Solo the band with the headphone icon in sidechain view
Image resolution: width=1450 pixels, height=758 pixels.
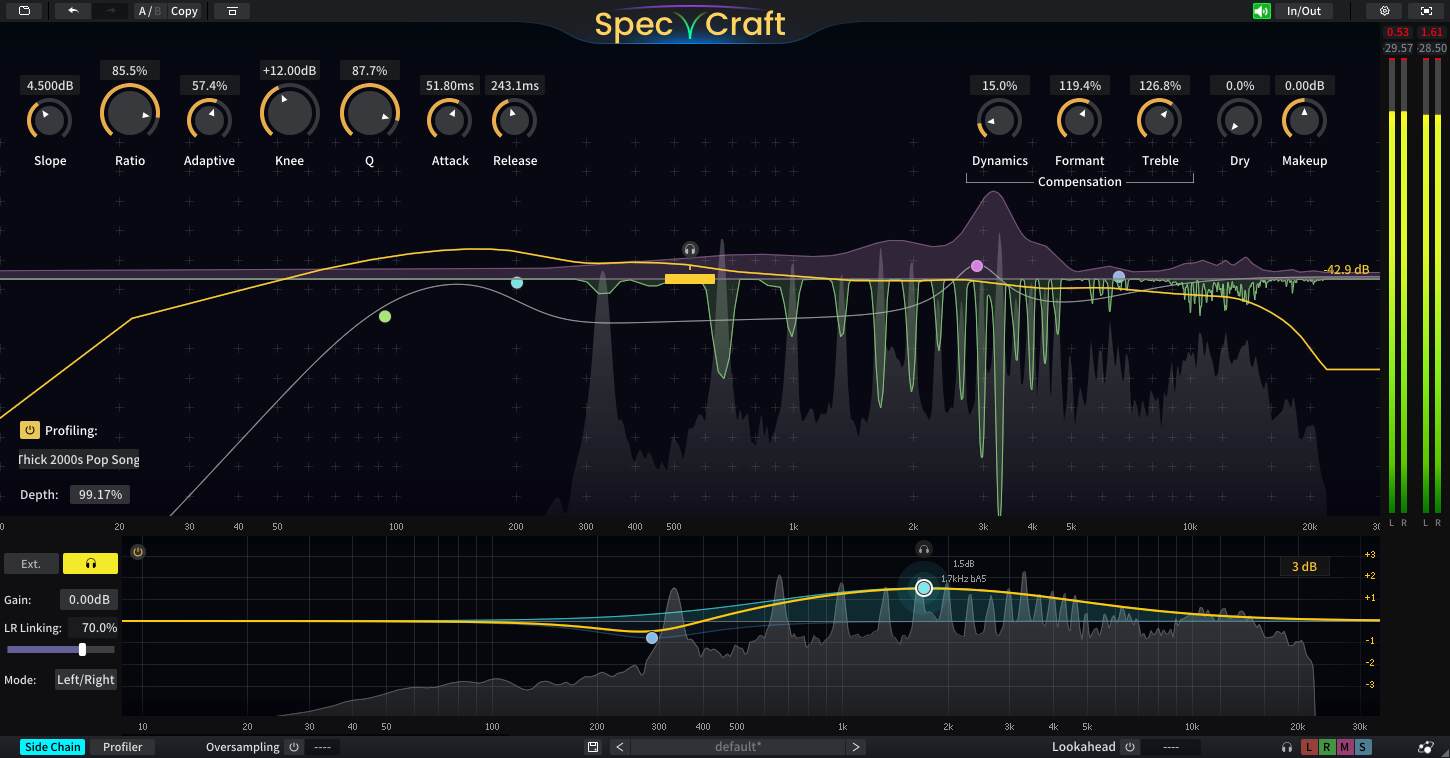tap(924, 548)
